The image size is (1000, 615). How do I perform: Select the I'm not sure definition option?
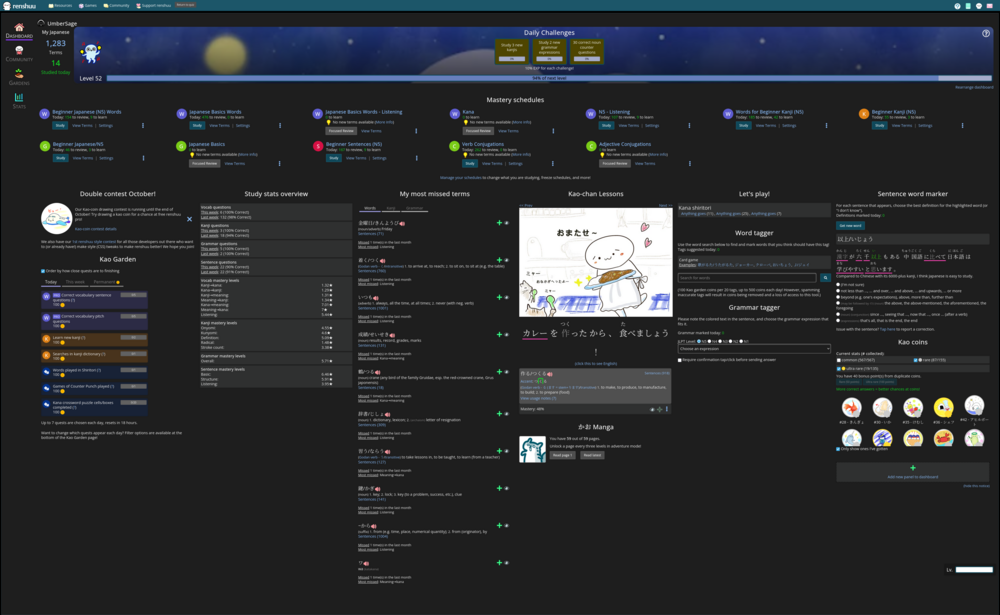[839, 284]
